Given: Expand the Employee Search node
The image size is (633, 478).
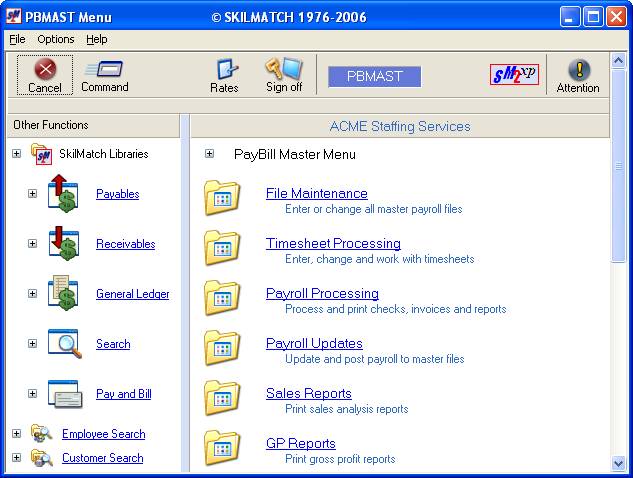Looking at the screenshot, I should tap(16, 434).
